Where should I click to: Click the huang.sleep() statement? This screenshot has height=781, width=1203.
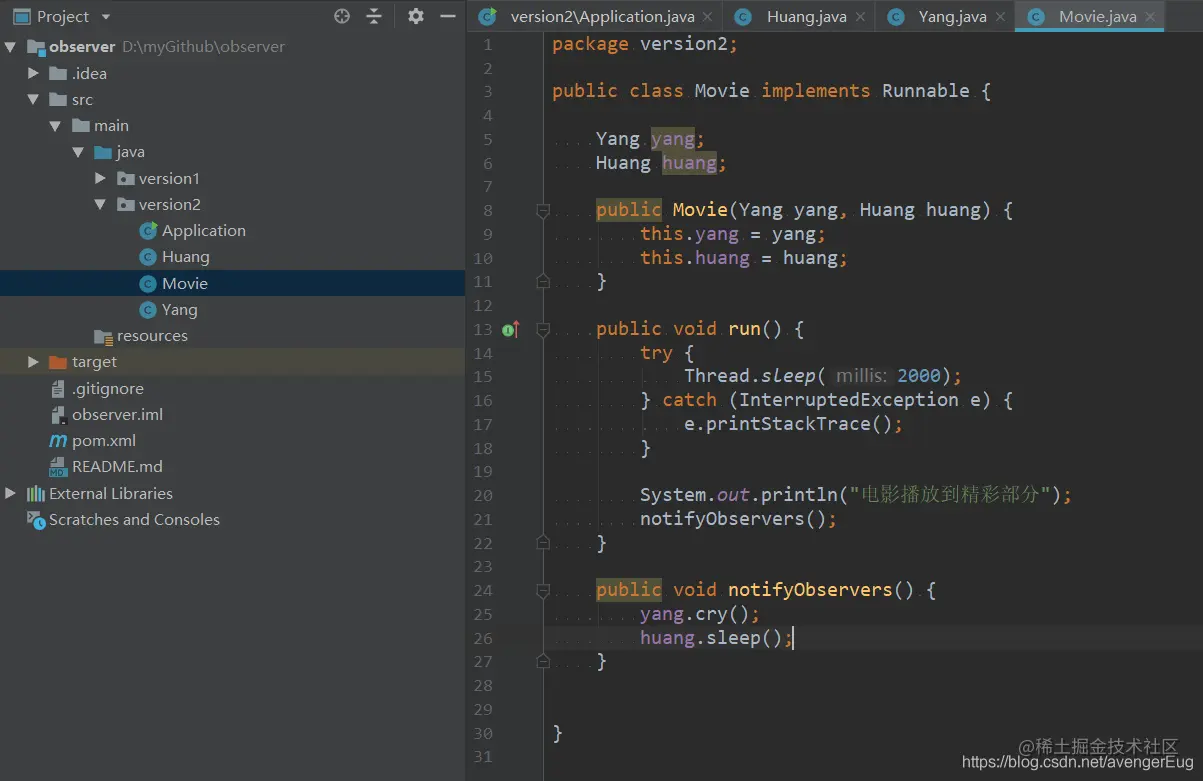(716, 638)
